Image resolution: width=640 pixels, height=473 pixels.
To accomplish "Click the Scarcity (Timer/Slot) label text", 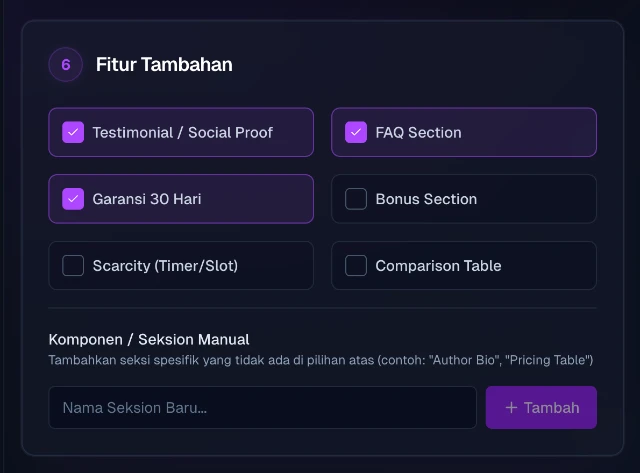I will [165, 266].
